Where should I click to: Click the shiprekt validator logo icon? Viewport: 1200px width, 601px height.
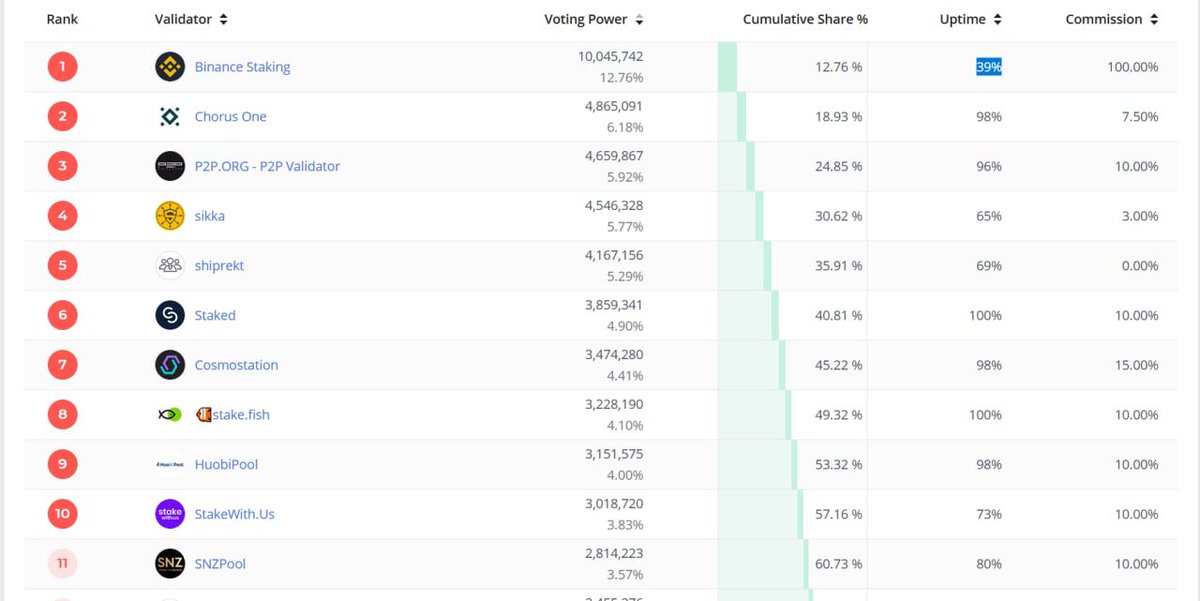[170, 266]
